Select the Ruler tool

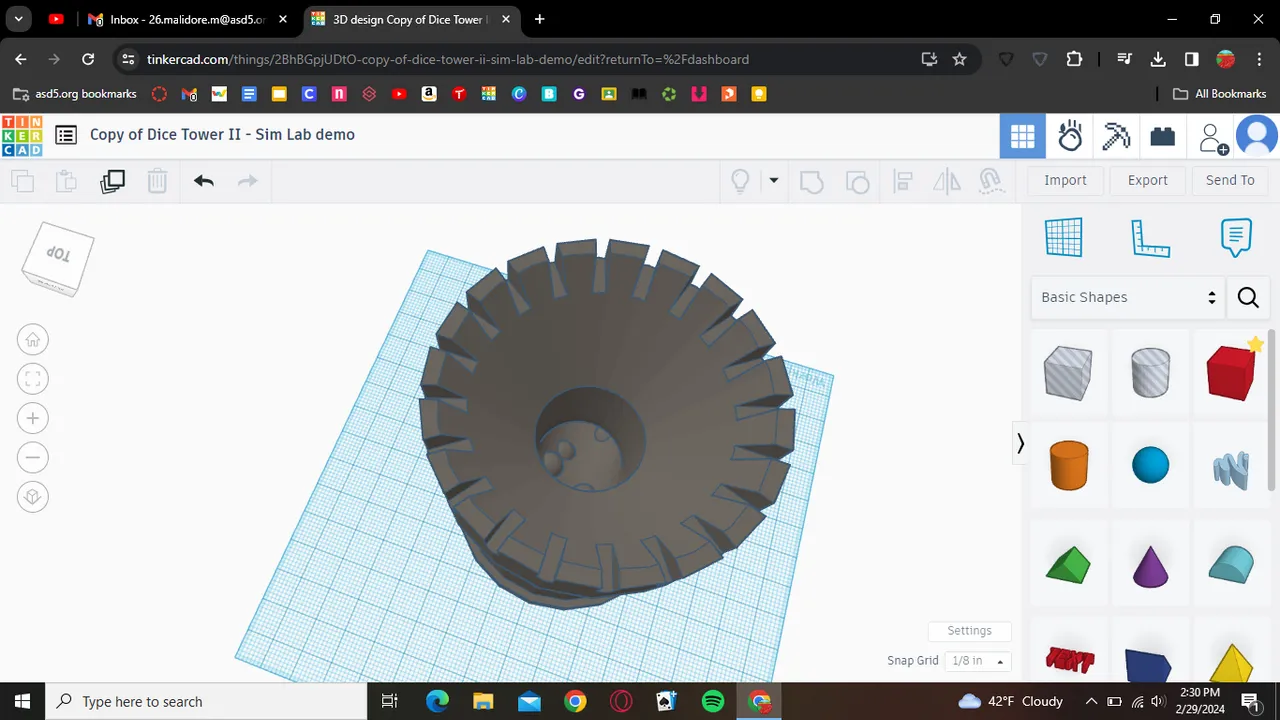tap(1150, 238)
